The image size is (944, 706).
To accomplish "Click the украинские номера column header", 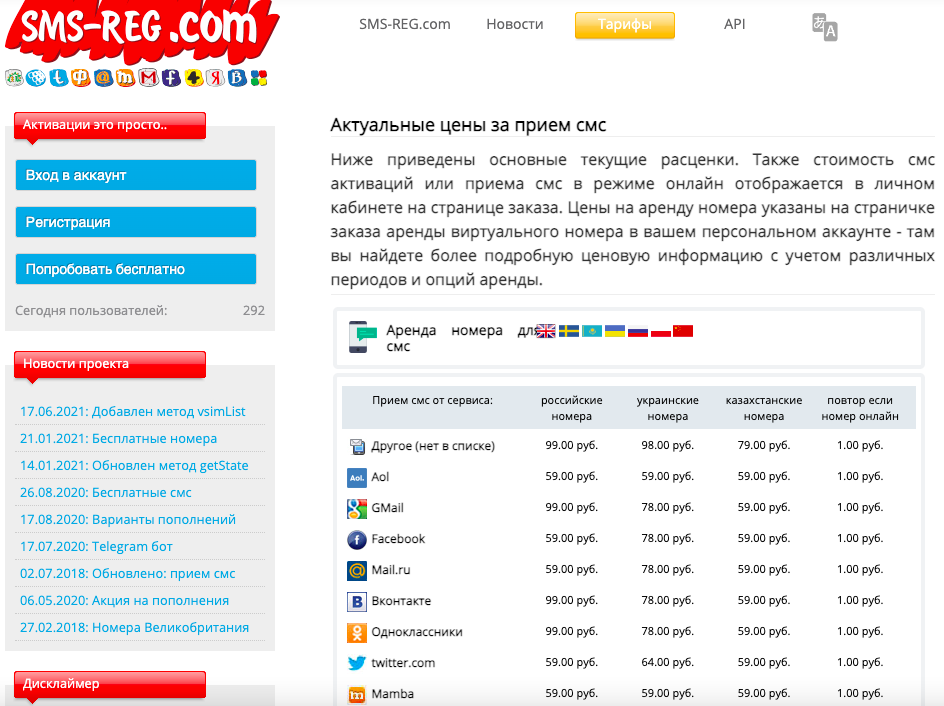I will pos(668,408).
